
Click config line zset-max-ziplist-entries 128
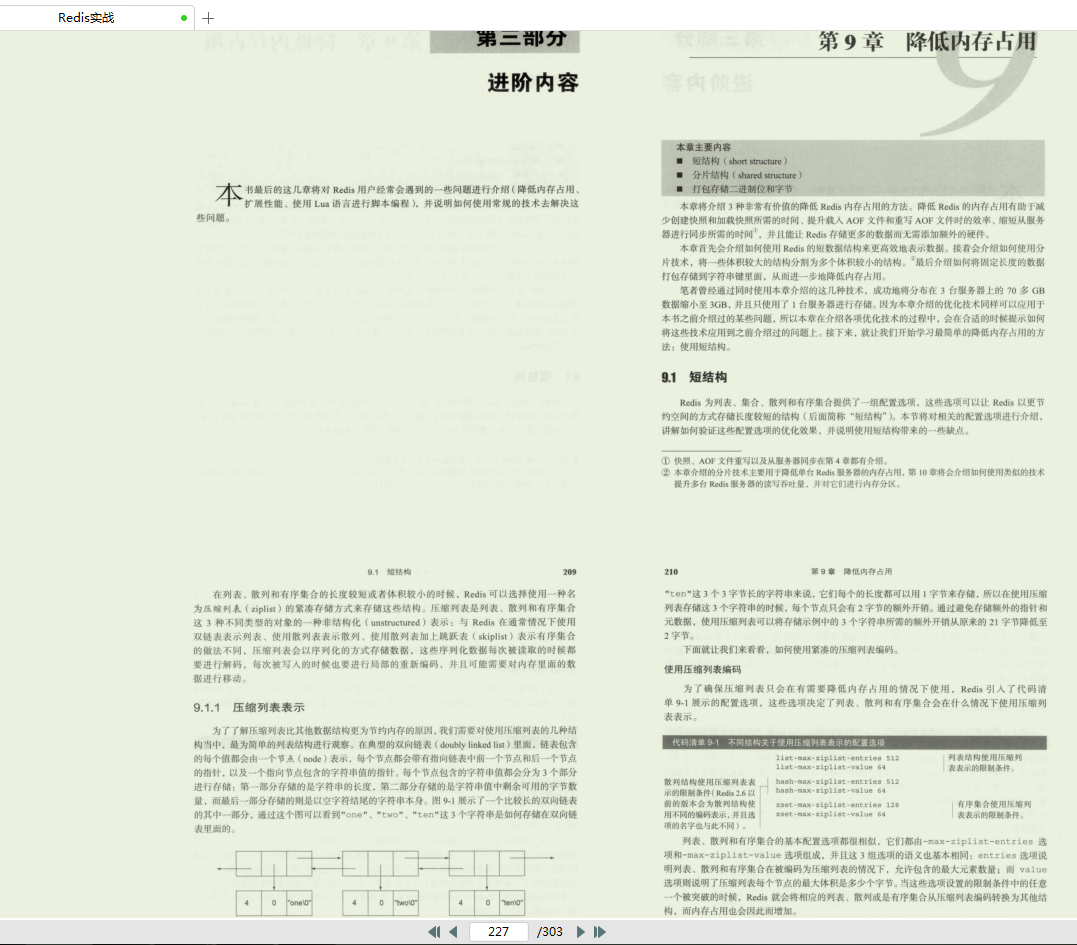tap(837, 805)
